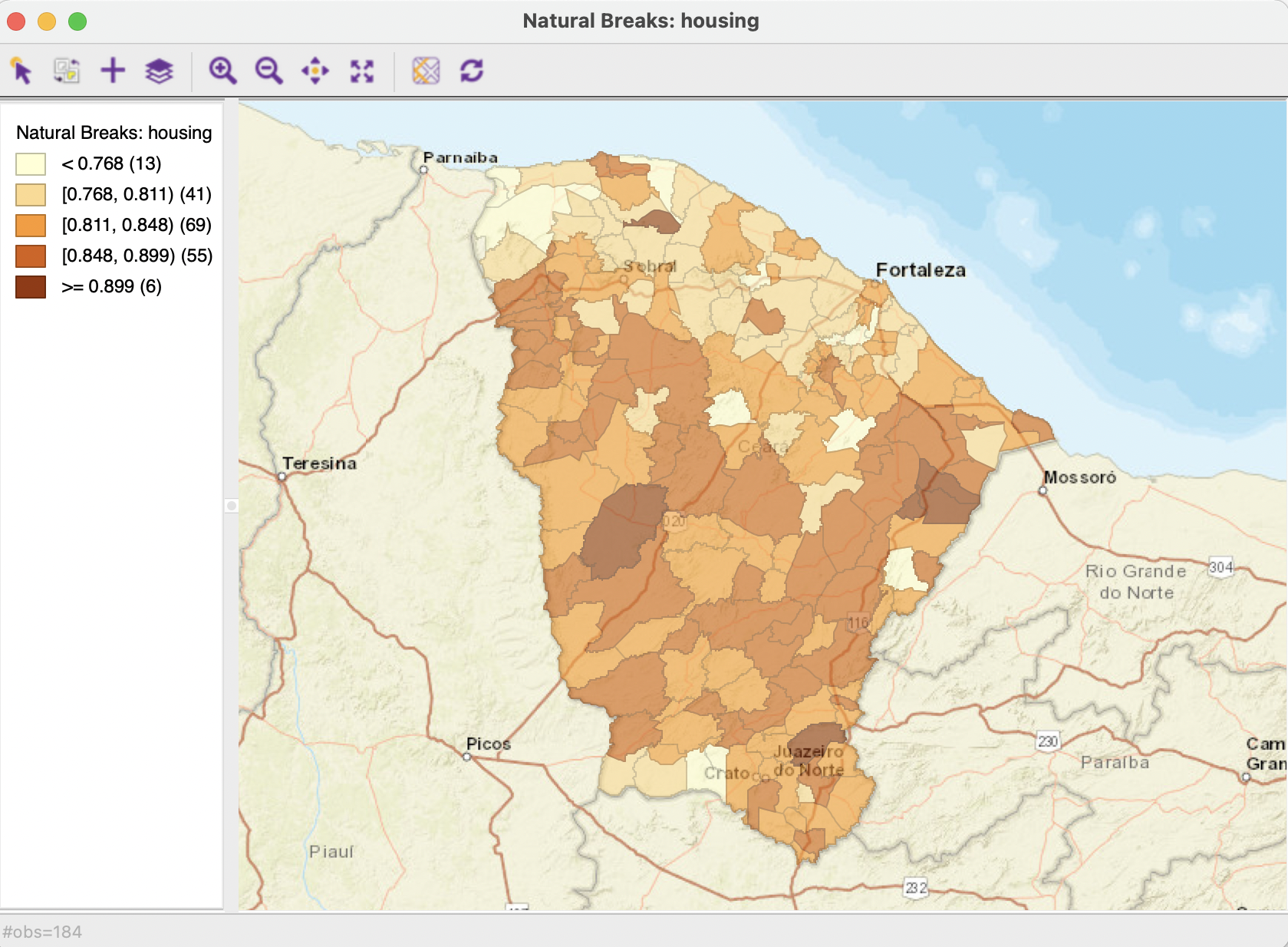Click the Mossoró city label on map
This screenshot has width=1288, height=947.
[1079, 477]
